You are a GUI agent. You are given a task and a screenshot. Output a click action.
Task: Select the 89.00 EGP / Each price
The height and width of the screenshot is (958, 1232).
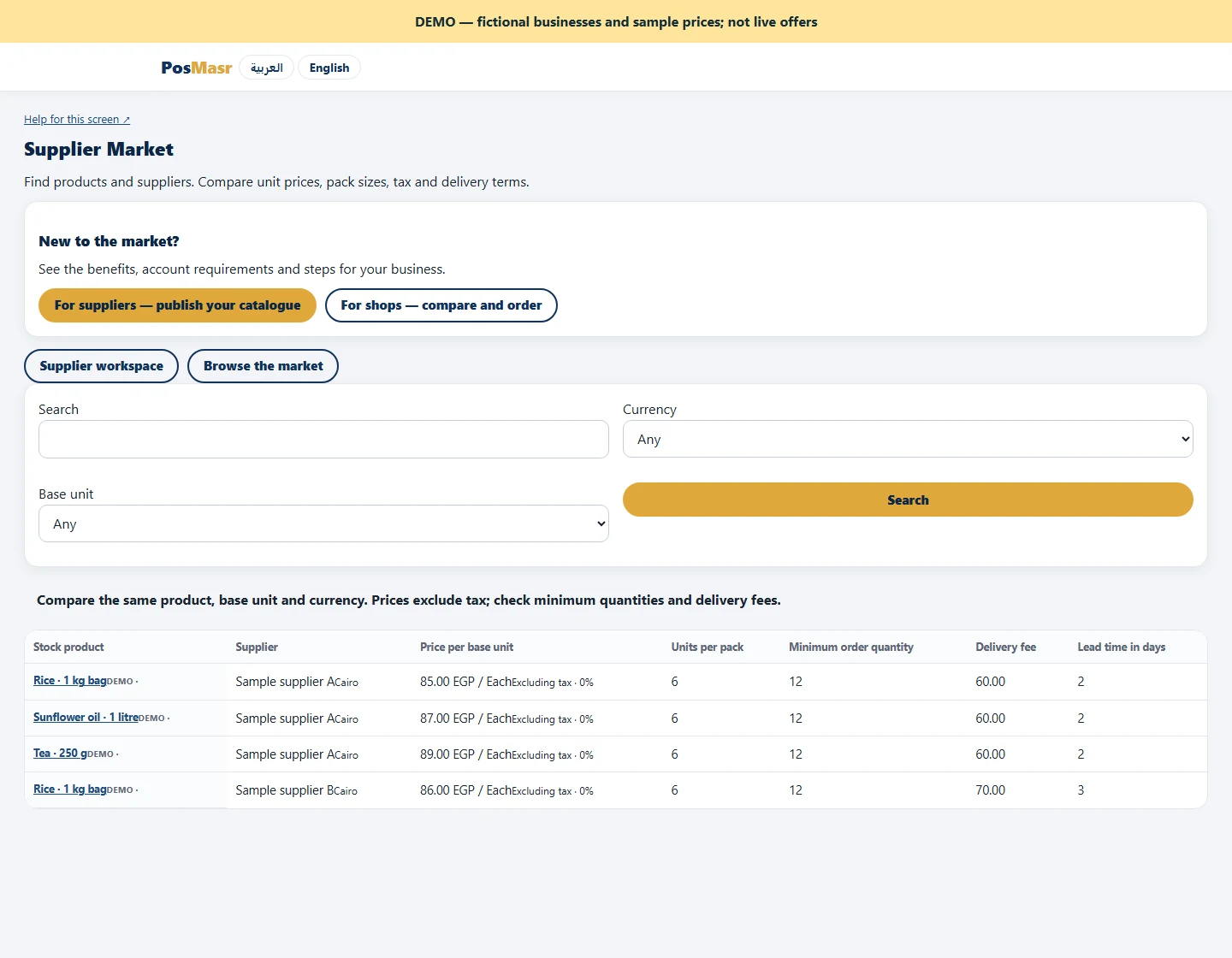coord(465,754)
